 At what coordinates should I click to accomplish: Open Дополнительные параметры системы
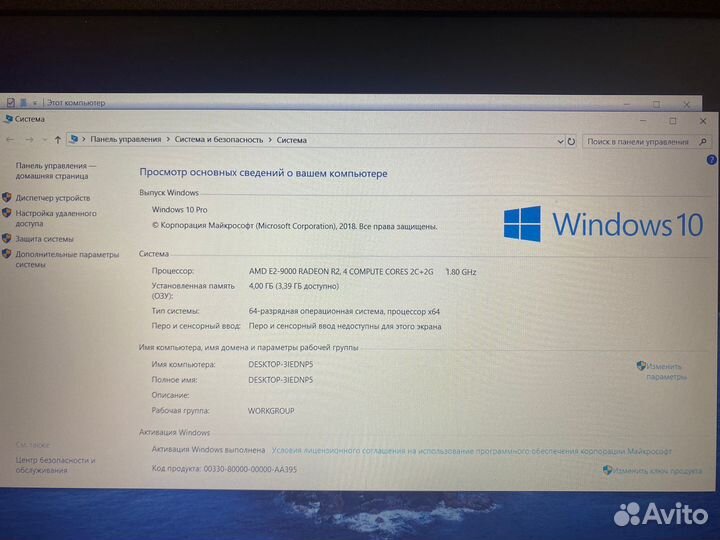pyautogui.click(x=67, y=259)
